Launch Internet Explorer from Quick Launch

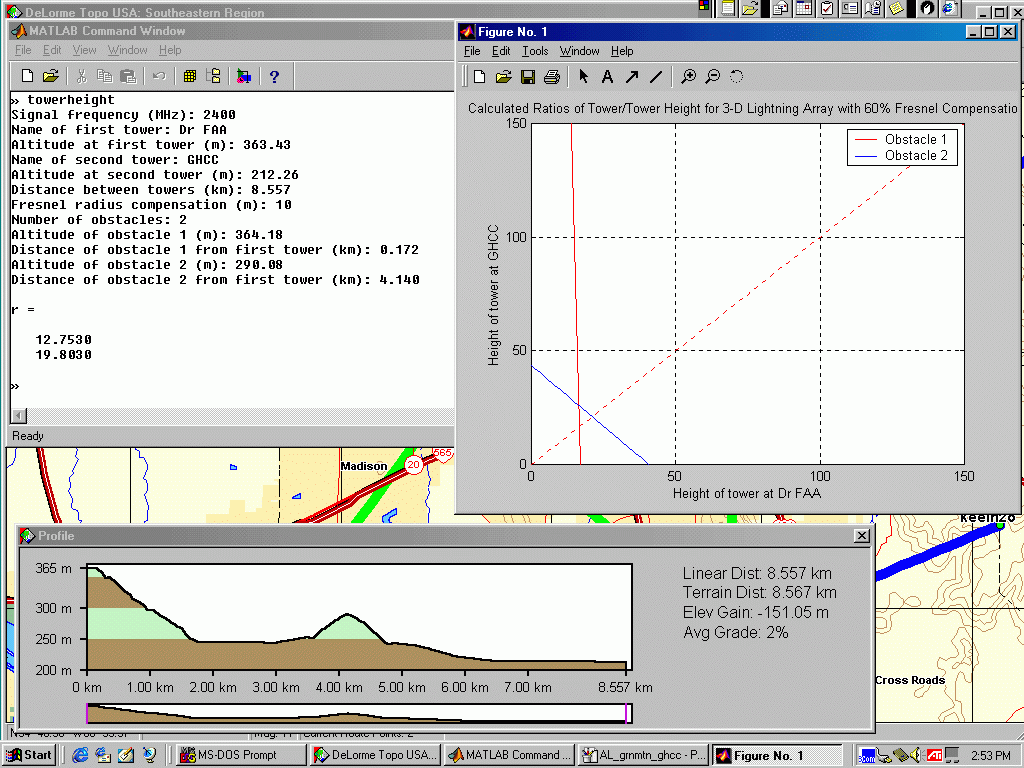click(80, 755)
